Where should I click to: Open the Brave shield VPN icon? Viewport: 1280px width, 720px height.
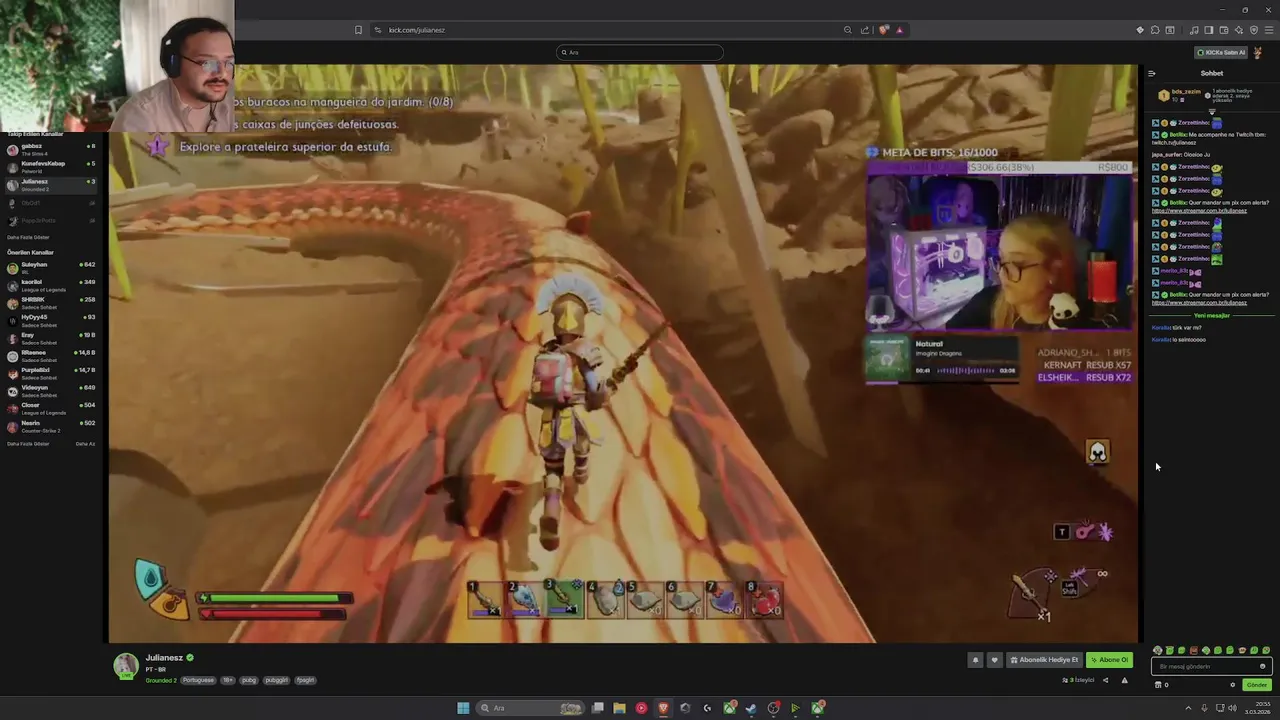tap(1254, 30)
